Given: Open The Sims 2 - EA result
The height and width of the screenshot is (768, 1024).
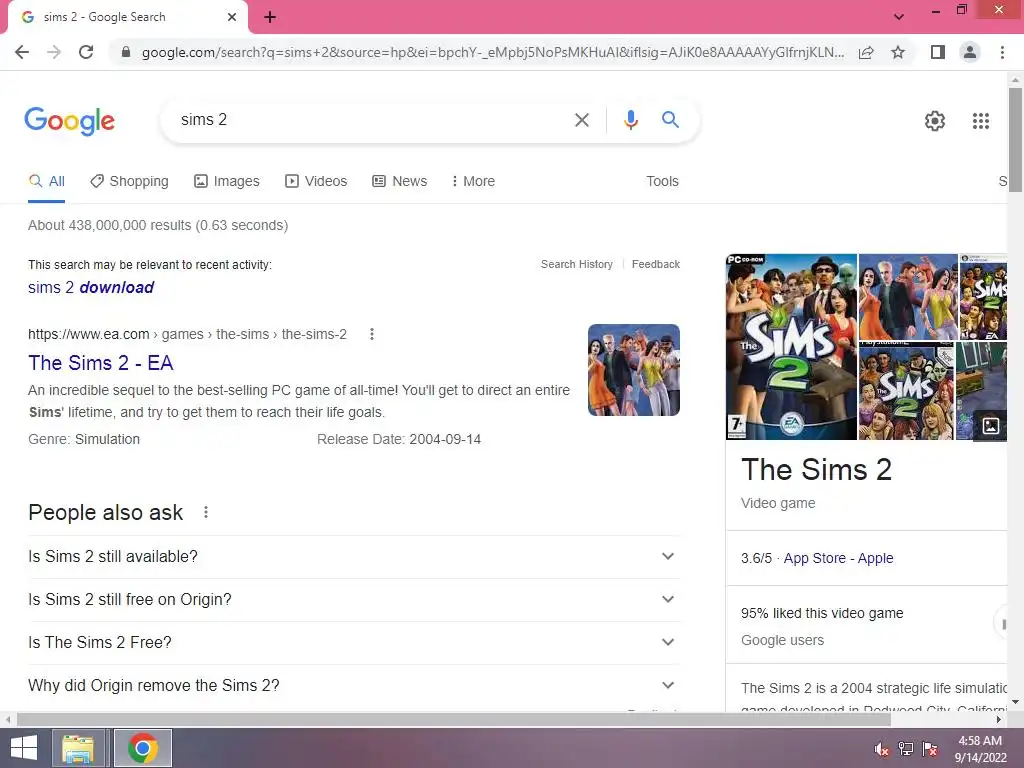Looking at the screenshot, I should point(101,362).
